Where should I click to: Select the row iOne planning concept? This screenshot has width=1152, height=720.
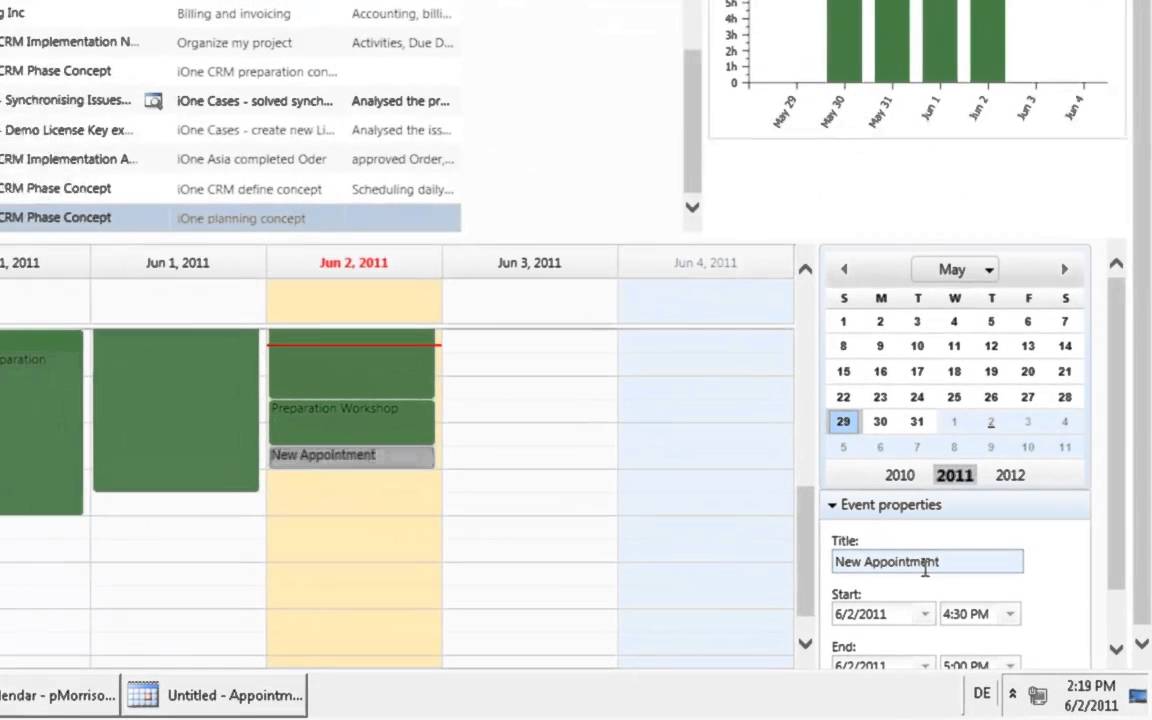(228, 218)
